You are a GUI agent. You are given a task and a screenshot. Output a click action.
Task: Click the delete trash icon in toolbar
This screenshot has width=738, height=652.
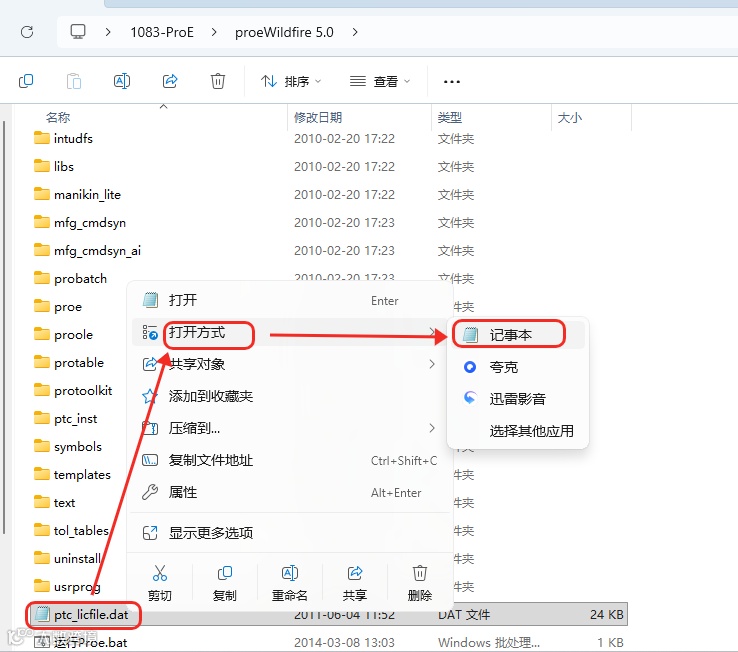click(217, 81)
